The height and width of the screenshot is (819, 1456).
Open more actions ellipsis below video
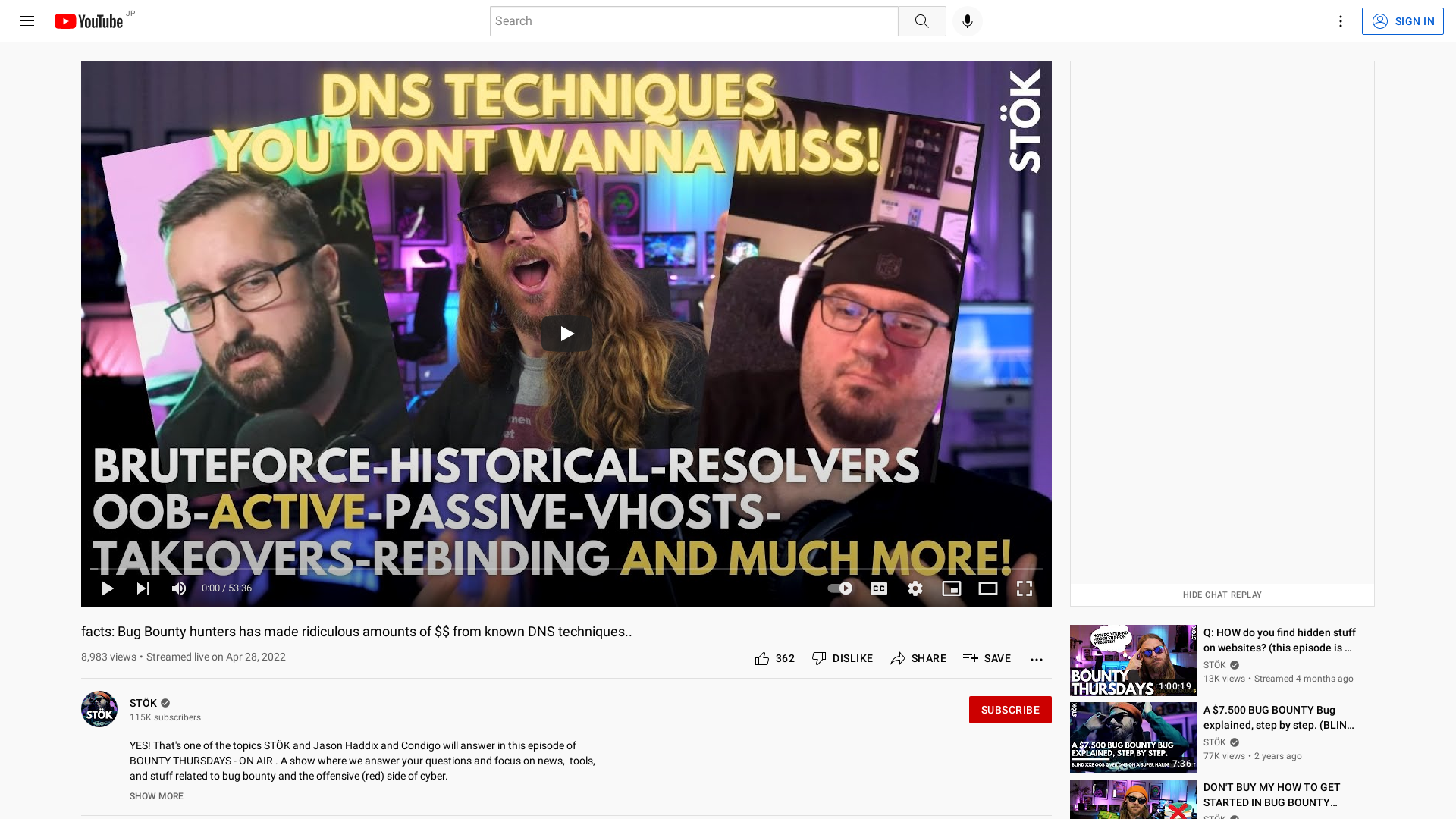click(x=1037, y=659)
